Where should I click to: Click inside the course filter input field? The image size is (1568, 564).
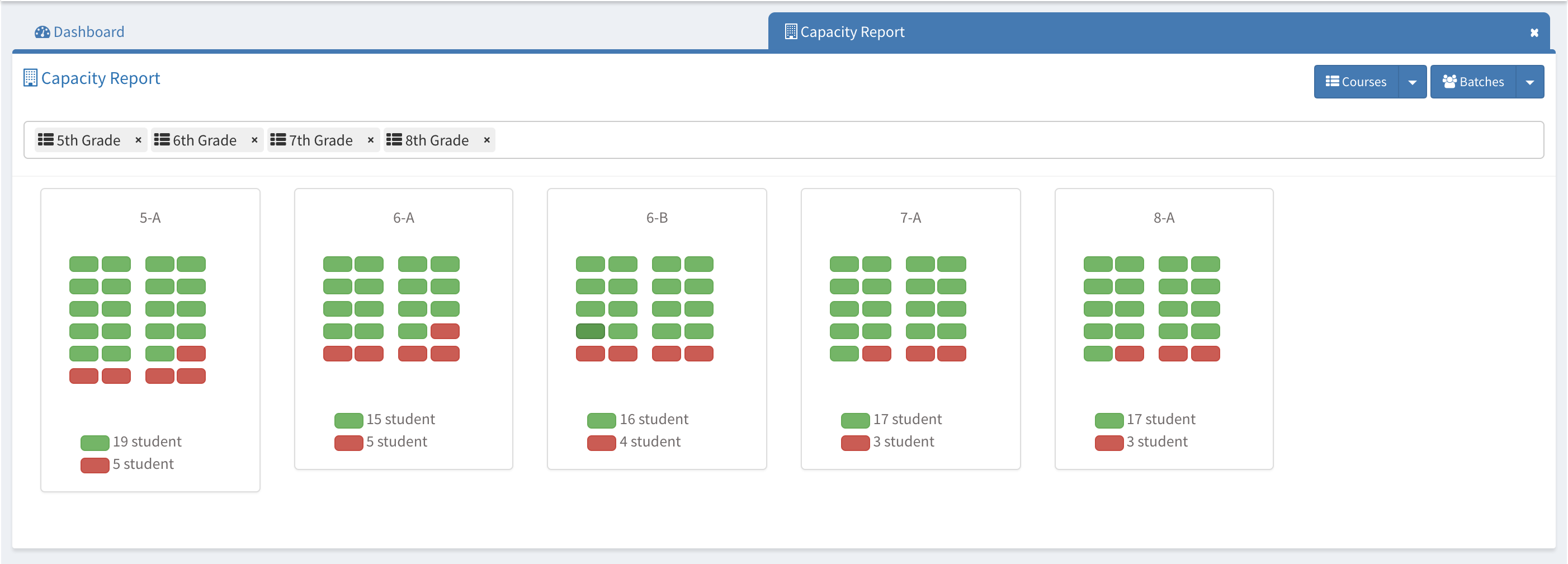pyautogui.click(x=974, y=140)
